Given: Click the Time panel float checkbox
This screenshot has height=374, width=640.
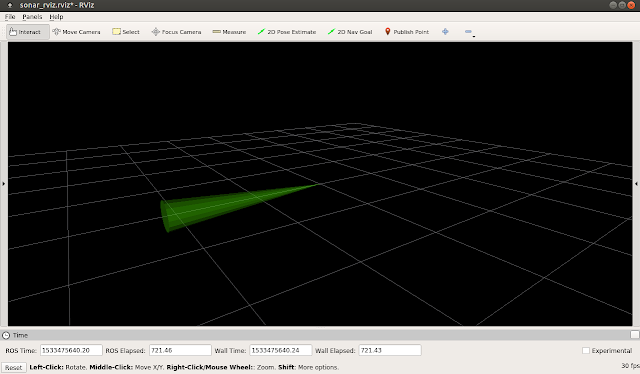Looking at the screenshot, I should (x=634, y=335).
